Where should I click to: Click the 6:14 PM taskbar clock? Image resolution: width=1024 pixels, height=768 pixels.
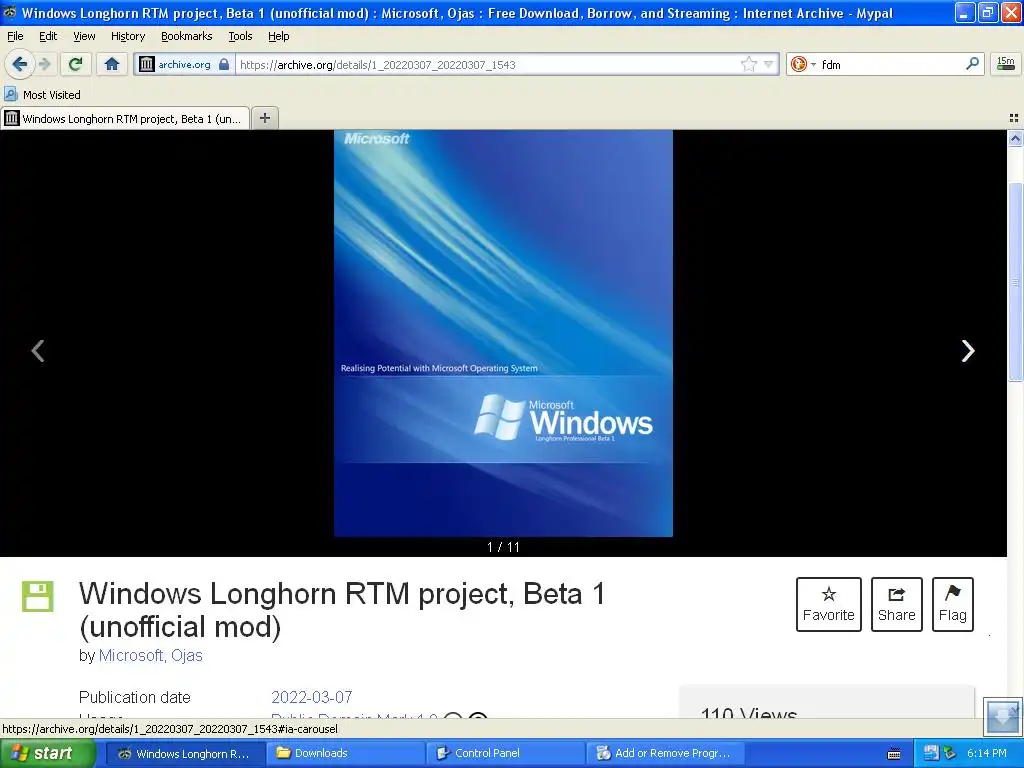tap(986, 753)
